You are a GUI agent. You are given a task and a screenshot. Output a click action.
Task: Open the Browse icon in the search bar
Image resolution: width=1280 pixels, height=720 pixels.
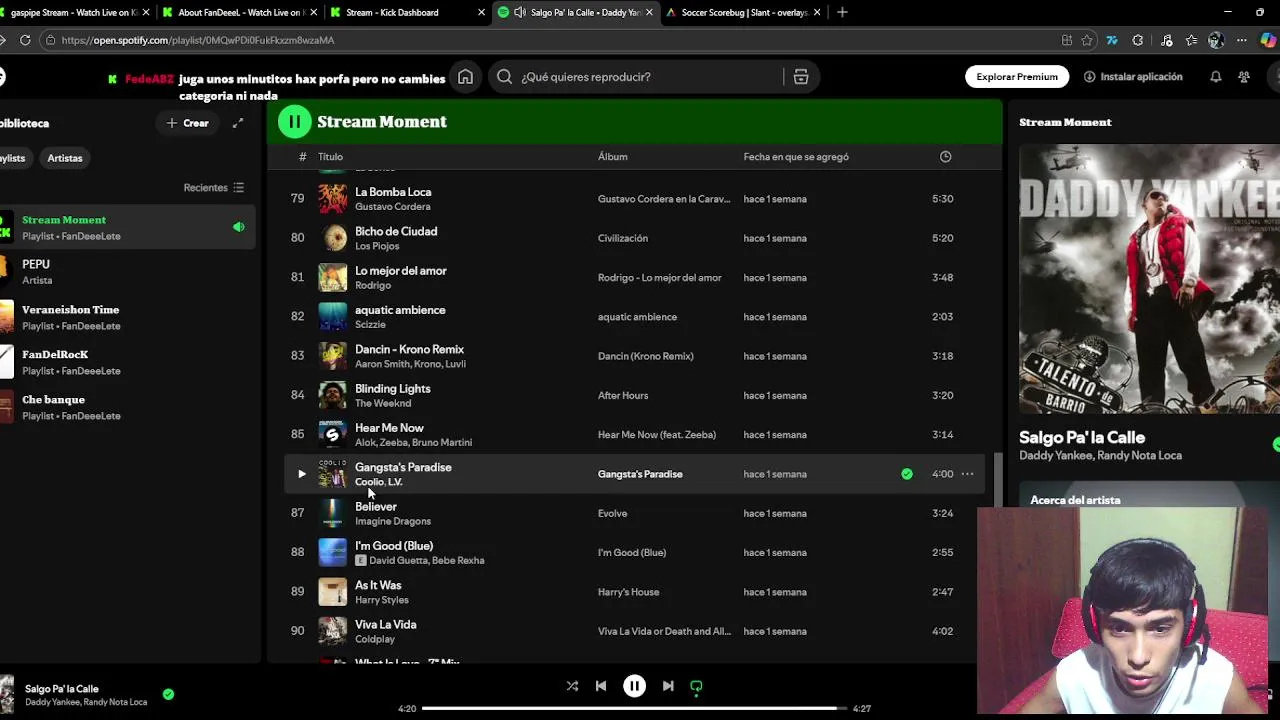click(801, 77)
